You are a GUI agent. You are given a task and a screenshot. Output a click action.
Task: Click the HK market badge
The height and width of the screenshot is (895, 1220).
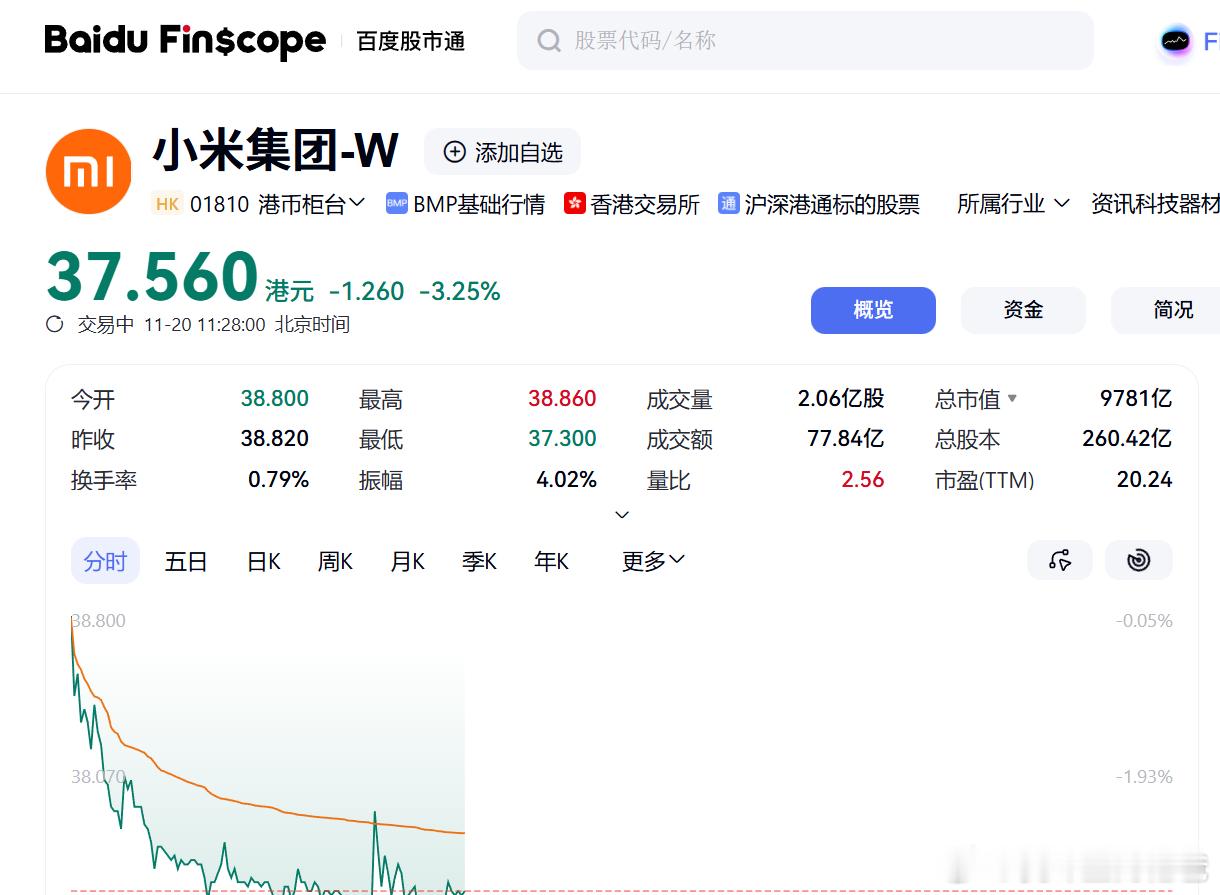pyautogui.click(x=167, y=204)
